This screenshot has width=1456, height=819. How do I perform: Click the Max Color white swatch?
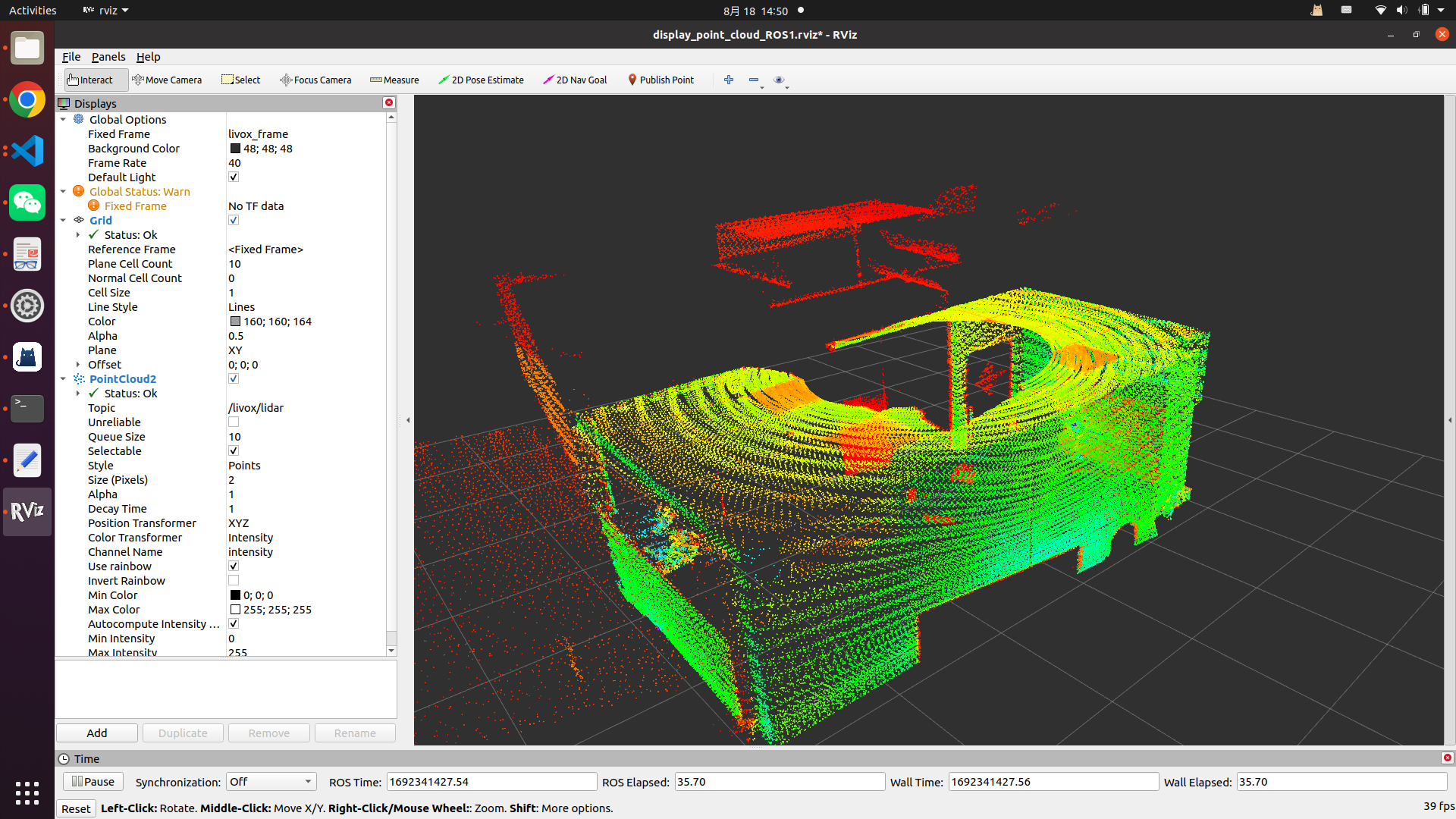(x=233, y=609)
